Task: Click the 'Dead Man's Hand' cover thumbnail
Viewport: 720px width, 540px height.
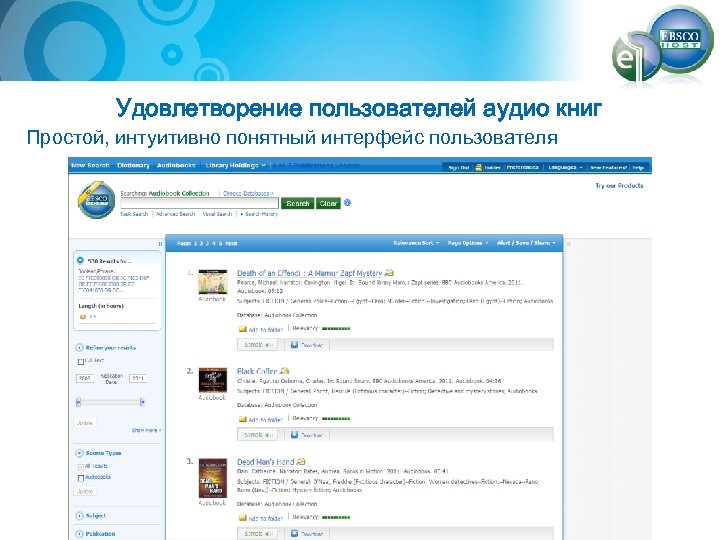Action: [x=213, y=478]
